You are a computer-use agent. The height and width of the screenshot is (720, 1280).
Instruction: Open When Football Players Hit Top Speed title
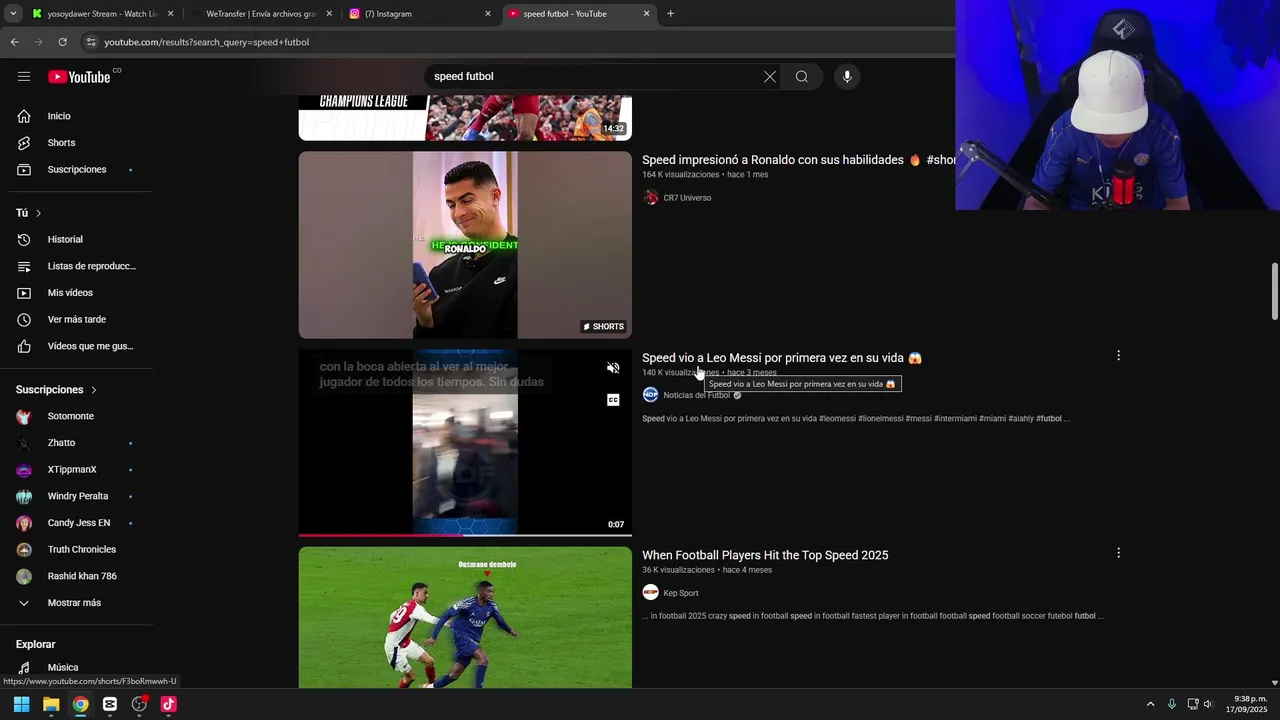coord(765,555)
